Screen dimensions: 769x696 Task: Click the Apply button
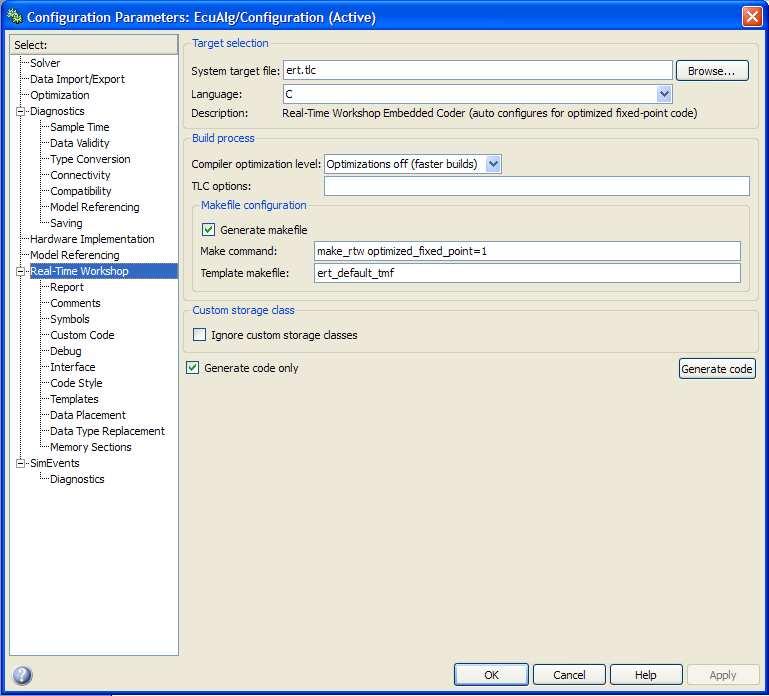pos(722,675)
